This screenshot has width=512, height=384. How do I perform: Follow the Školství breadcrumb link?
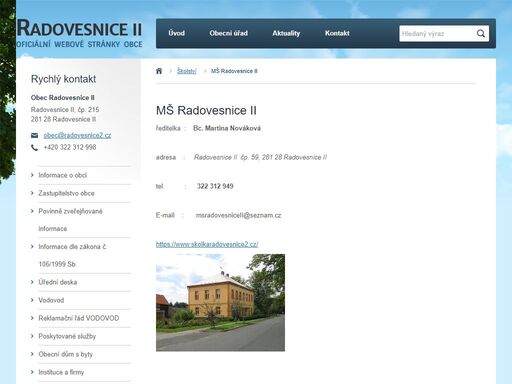coord(187,71)
